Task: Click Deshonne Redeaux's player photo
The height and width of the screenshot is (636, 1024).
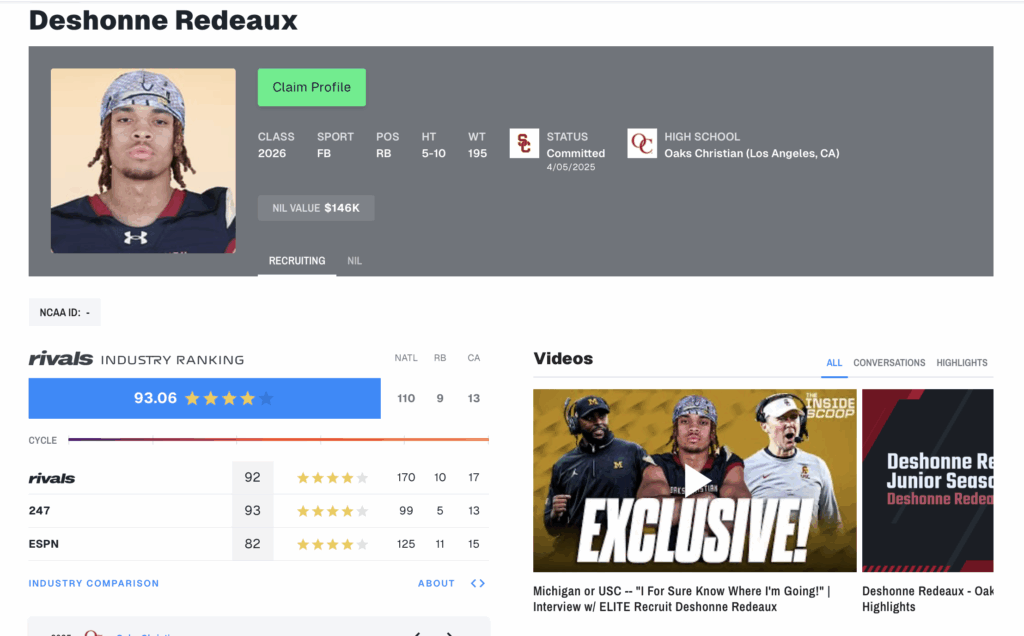Action: (143, 161)
